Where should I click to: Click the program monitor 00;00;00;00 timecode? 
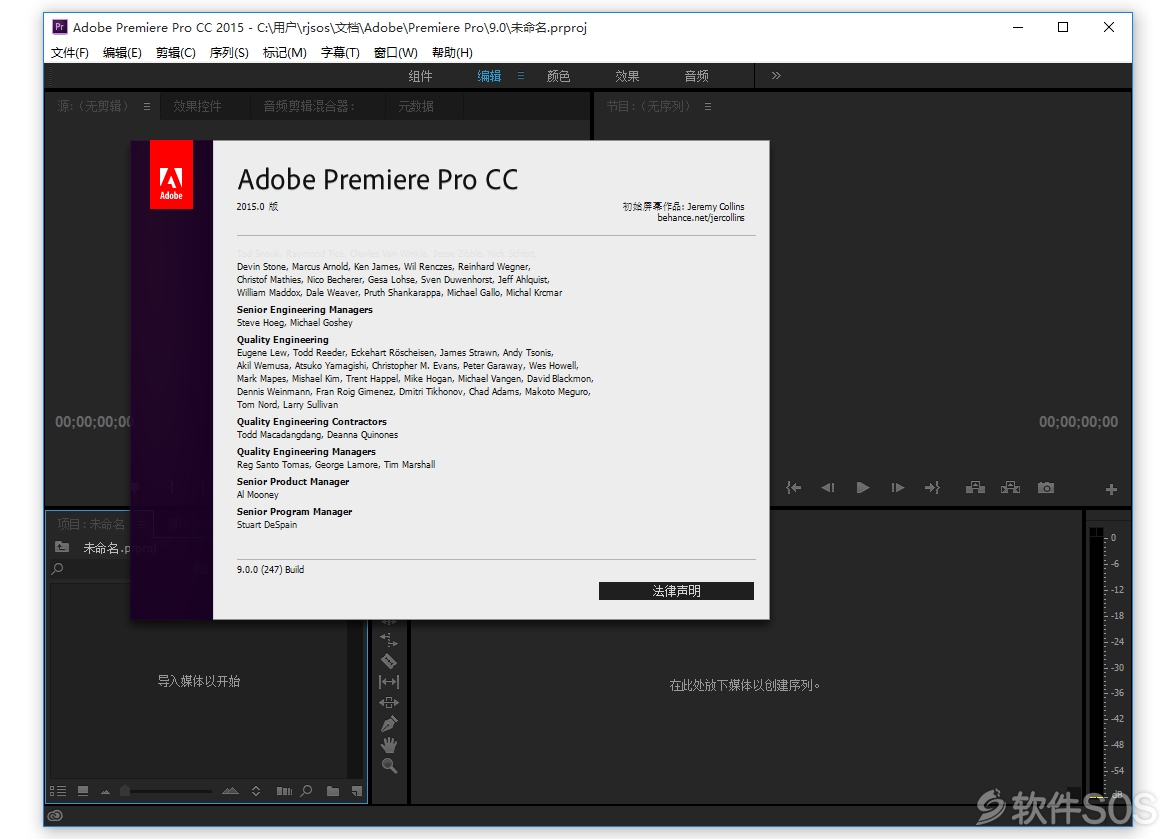[1078, 422]
